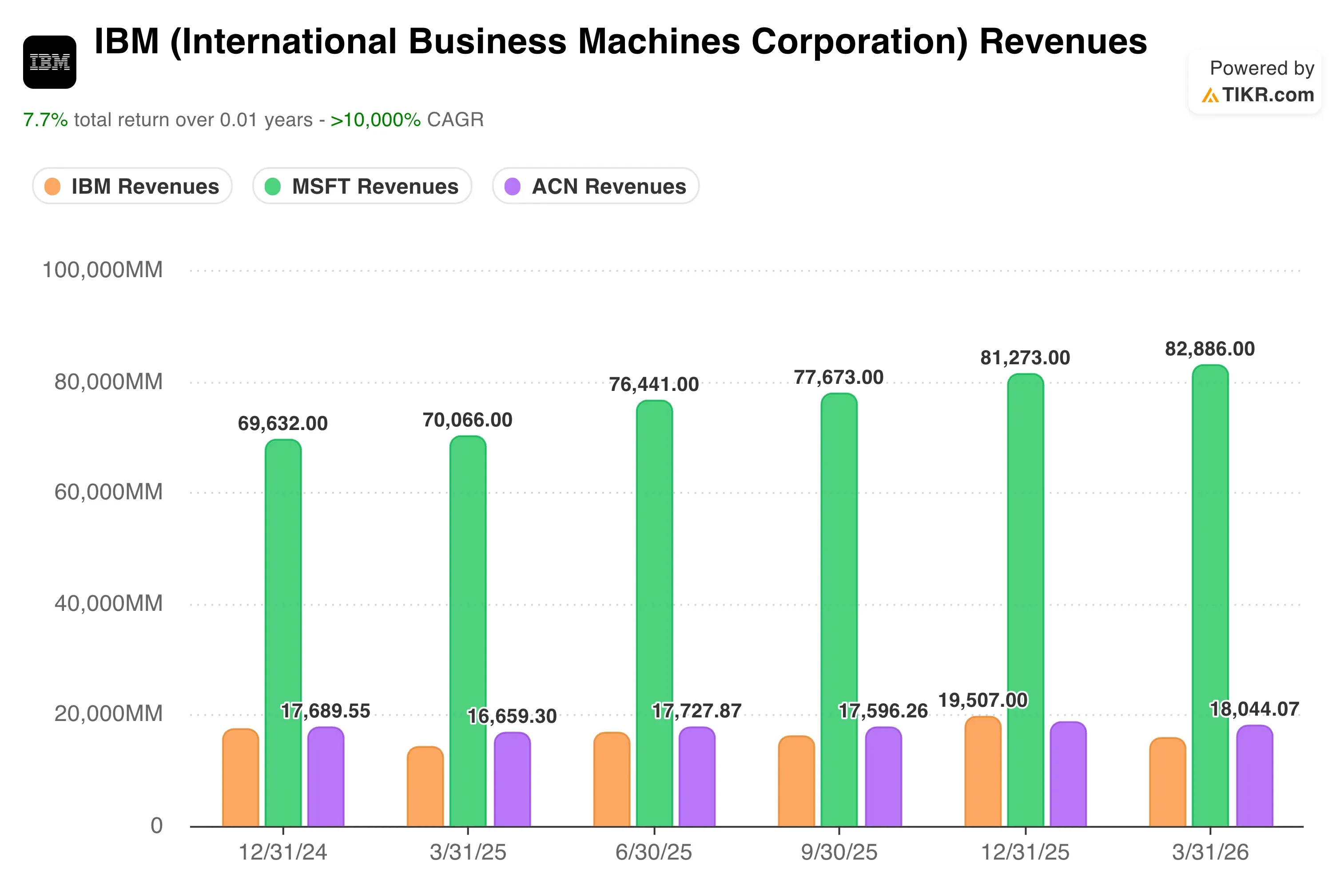
Task: Click the data label '81,273.00'
Action: [x=1025, y=358]
